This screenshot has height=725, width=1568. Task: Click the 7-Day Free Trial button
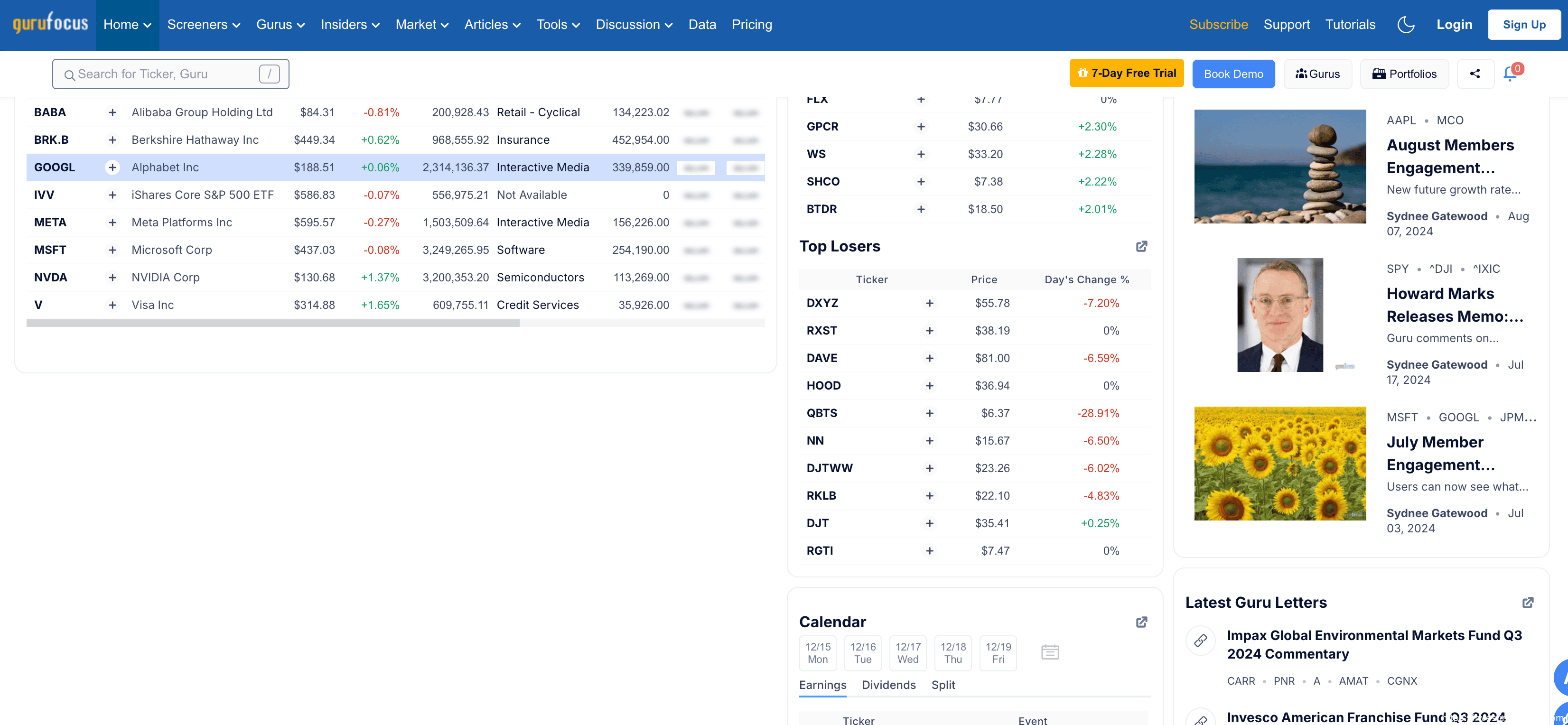coord(1126,73)
